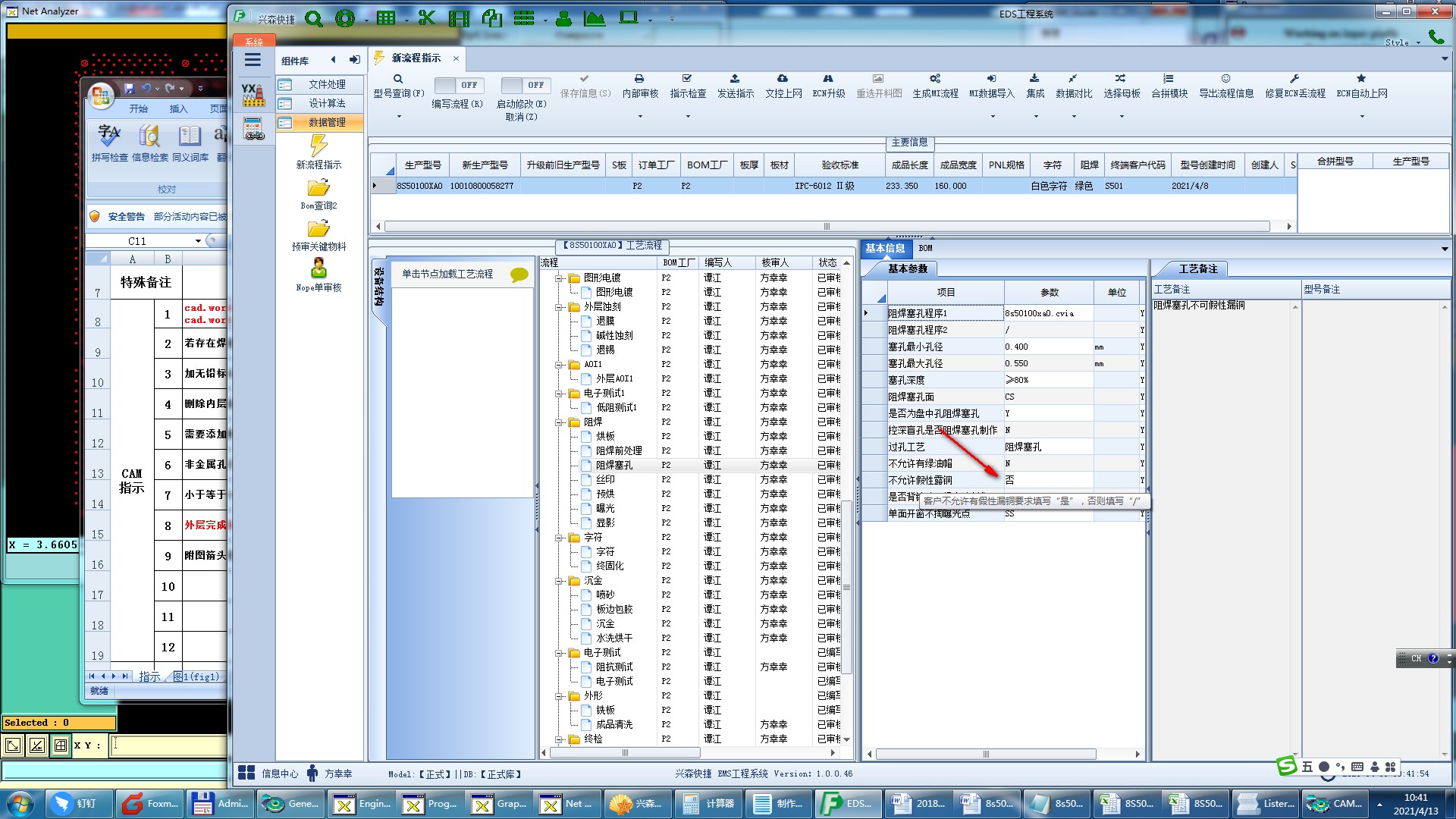This screenshot has width=1456, height=819.
Task: Collapse the 沉金 process folder node
Action: [x=559, y=581]
